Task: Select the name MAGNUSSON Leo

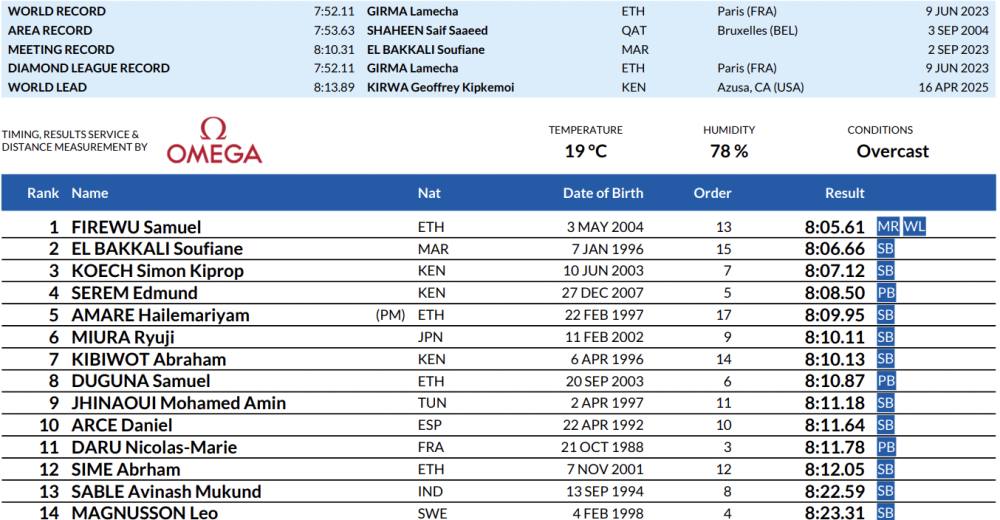Action: tap(144, 512)
